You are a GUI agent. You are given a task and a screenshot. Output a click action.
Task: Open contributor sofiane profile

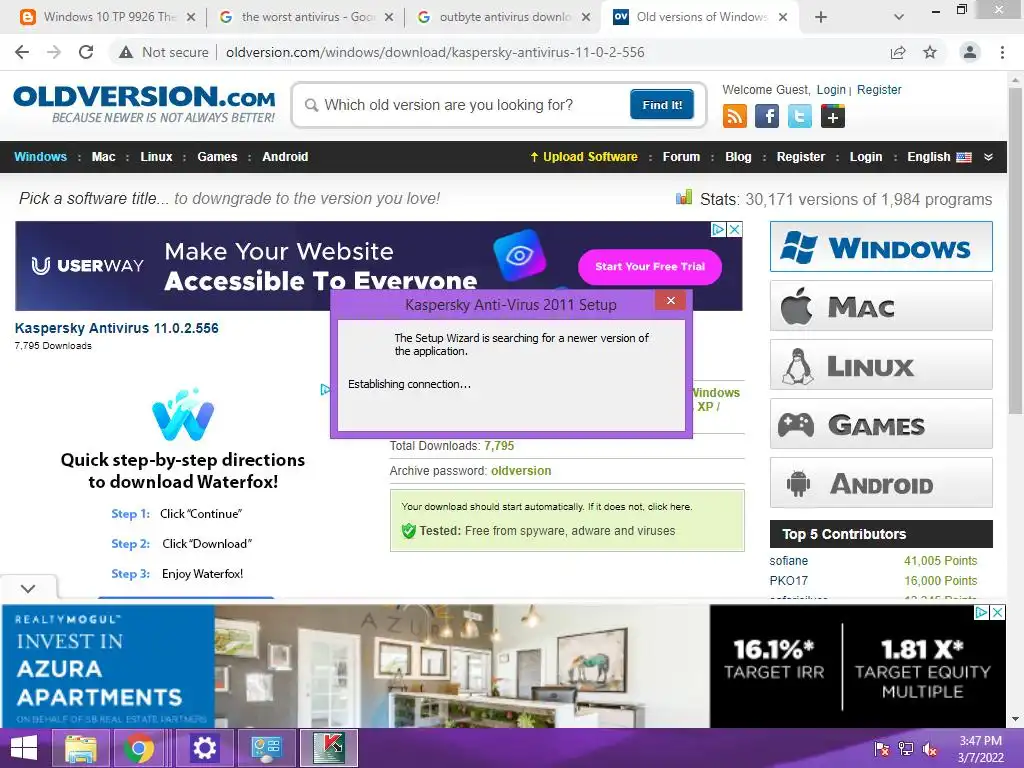pos(788,561)
